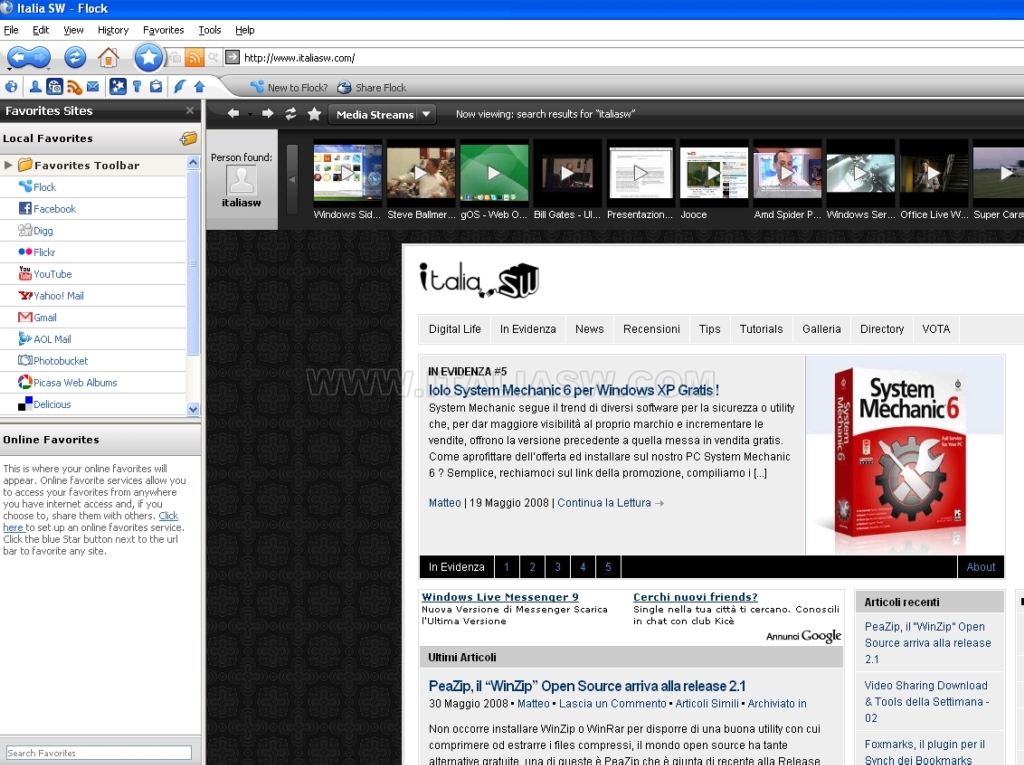The width and height of the screenshot is (1024, 765).
Task: Click the orange RSS feed icon in address bar
Action: click(194, 57)
